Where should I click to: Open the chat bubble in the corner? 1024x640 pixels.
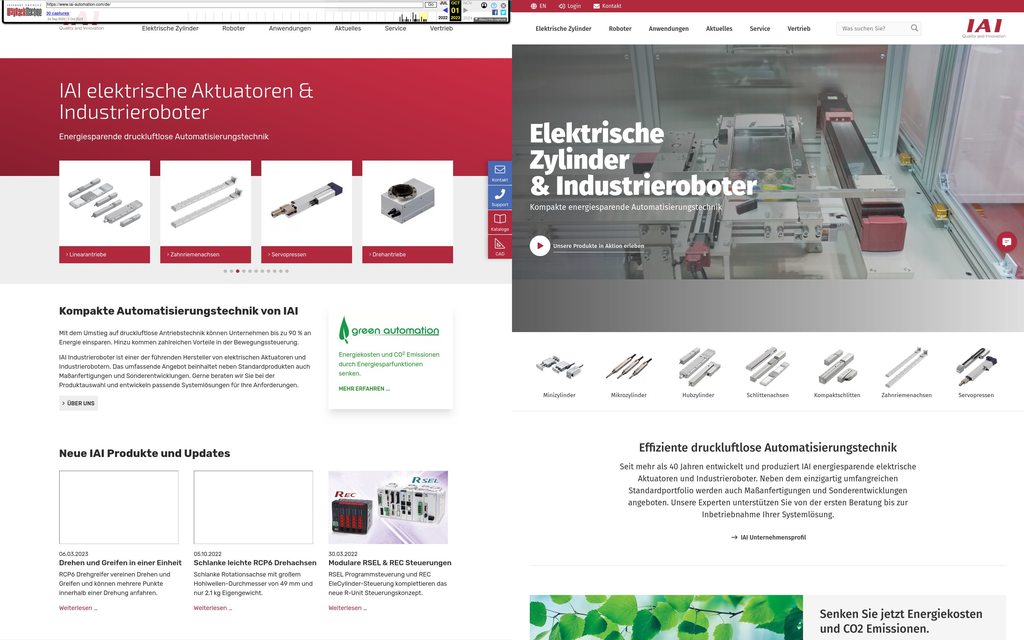click(x=1007, y=241)
